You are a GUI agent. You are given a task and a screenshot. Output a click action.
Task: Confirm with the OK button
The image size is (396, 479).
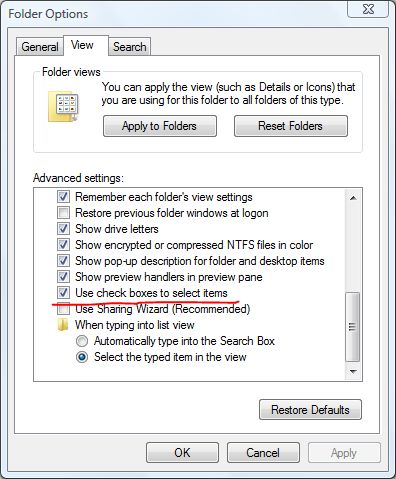click(x=182, y=453)
